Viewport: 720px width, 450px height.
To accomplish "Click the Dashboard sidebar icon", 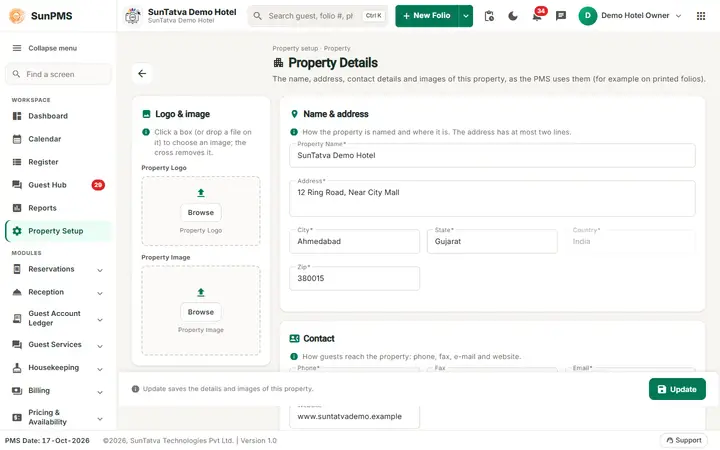I will tap(17, 116).
